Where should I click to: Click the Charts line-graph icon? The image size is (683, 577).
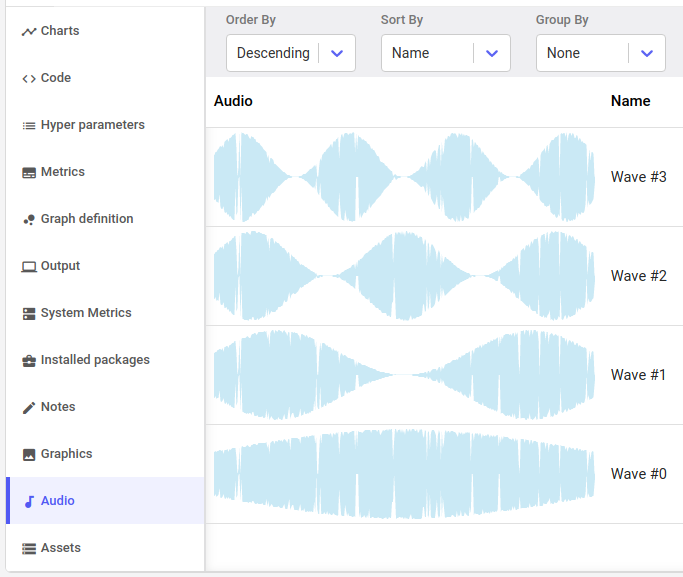(29, 31)
